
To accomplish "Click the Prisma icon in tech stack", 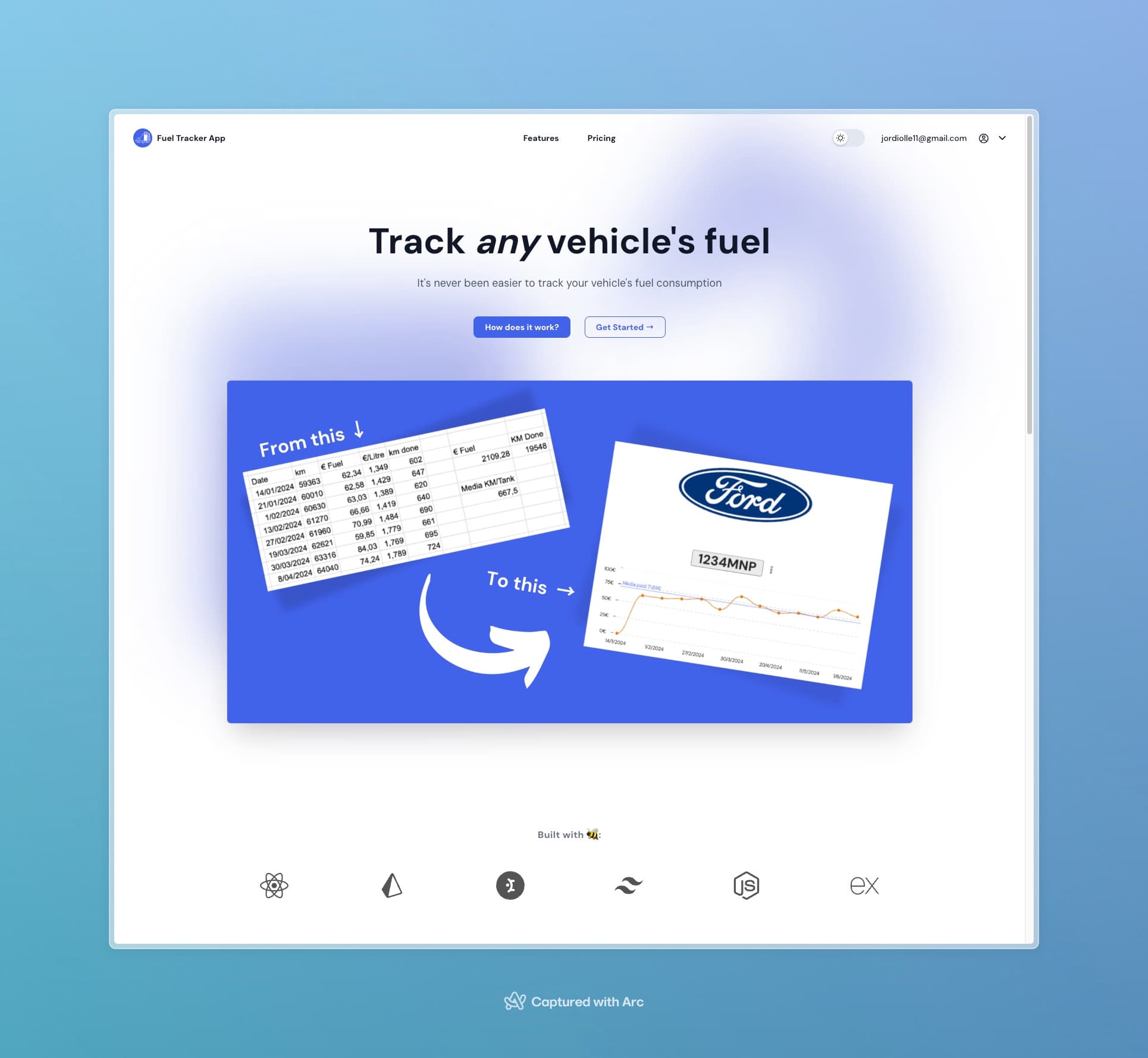I will (392, 884).
